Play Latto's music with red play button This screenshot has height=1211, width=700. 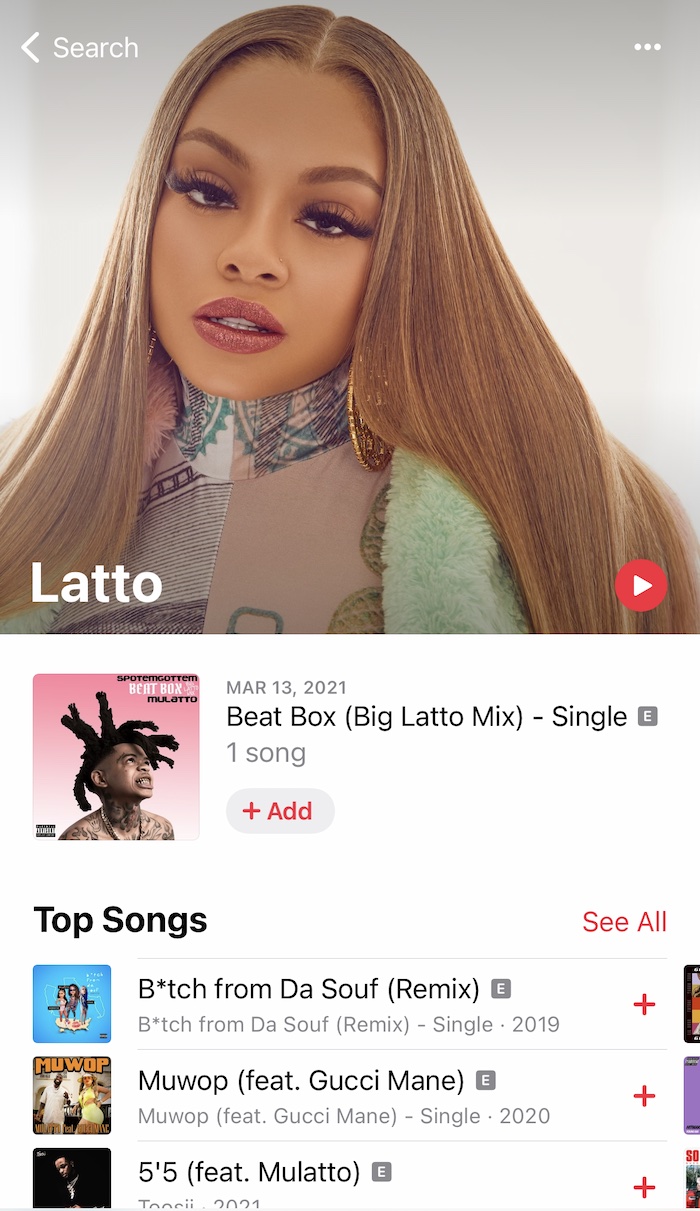pos(641,585)
